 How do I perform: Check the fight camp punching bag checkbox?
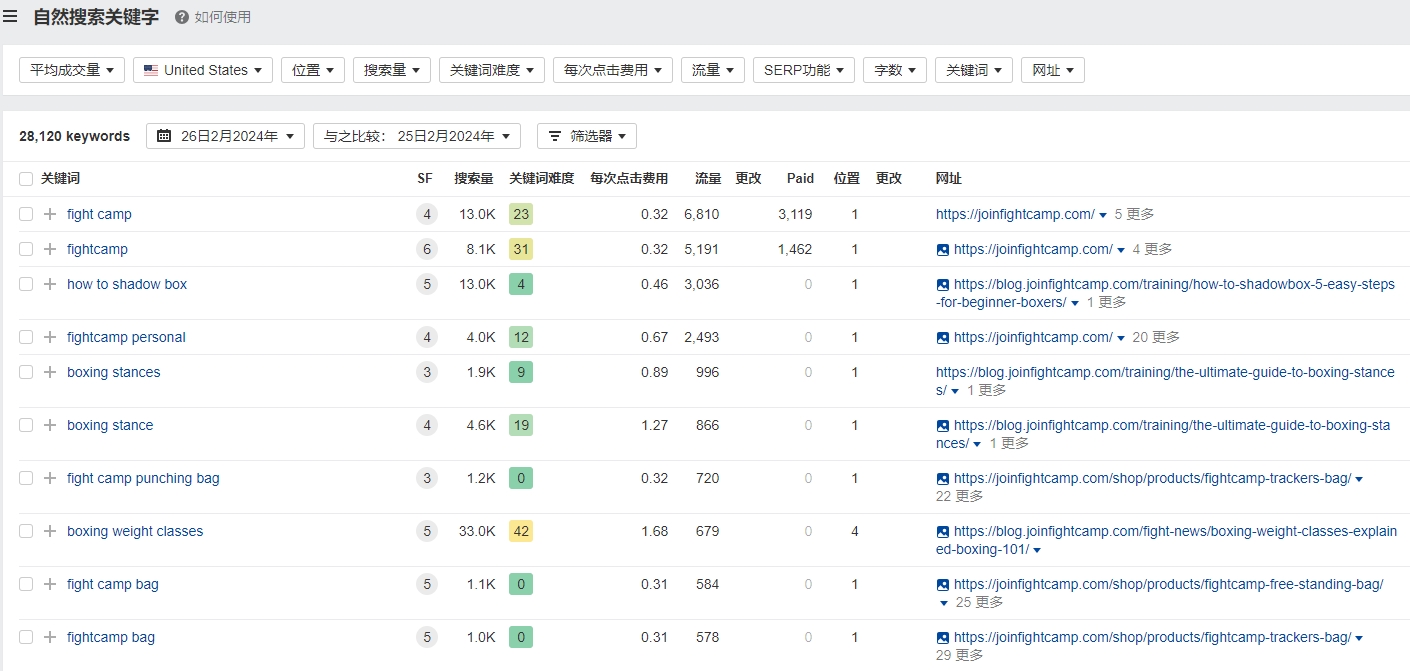tap(26, 478)
